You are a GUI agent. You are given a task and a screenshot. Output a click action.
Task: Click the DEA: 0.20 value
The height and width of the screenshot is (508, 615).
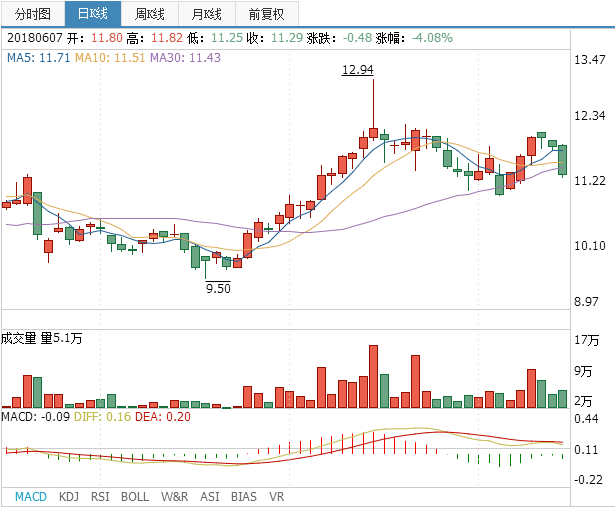point(163,417)
